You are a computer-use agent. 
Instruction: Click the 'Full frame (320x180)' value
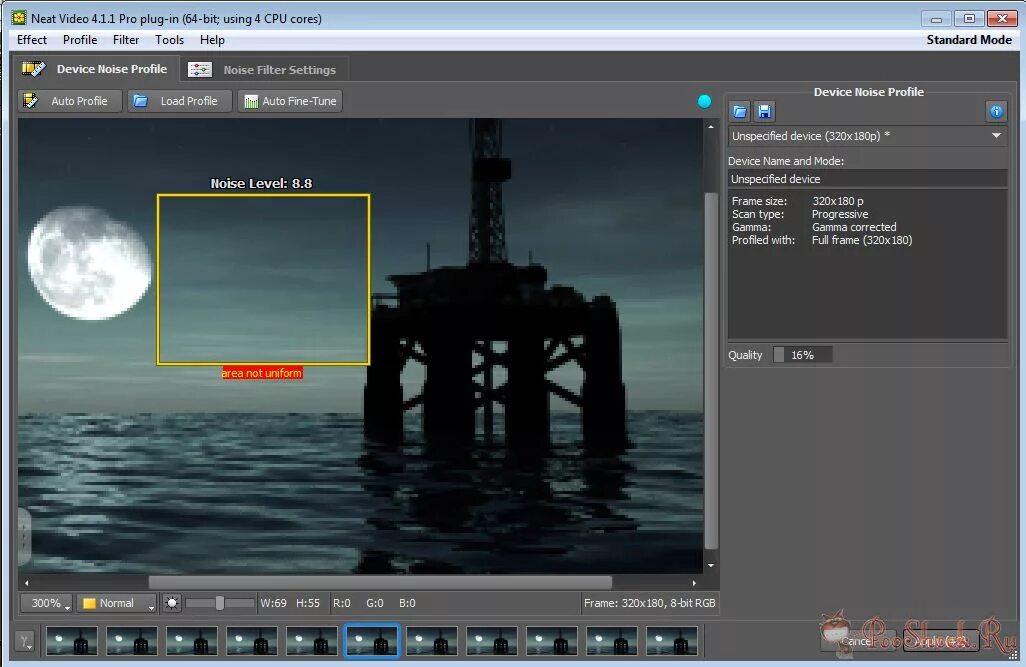(862, 240)
